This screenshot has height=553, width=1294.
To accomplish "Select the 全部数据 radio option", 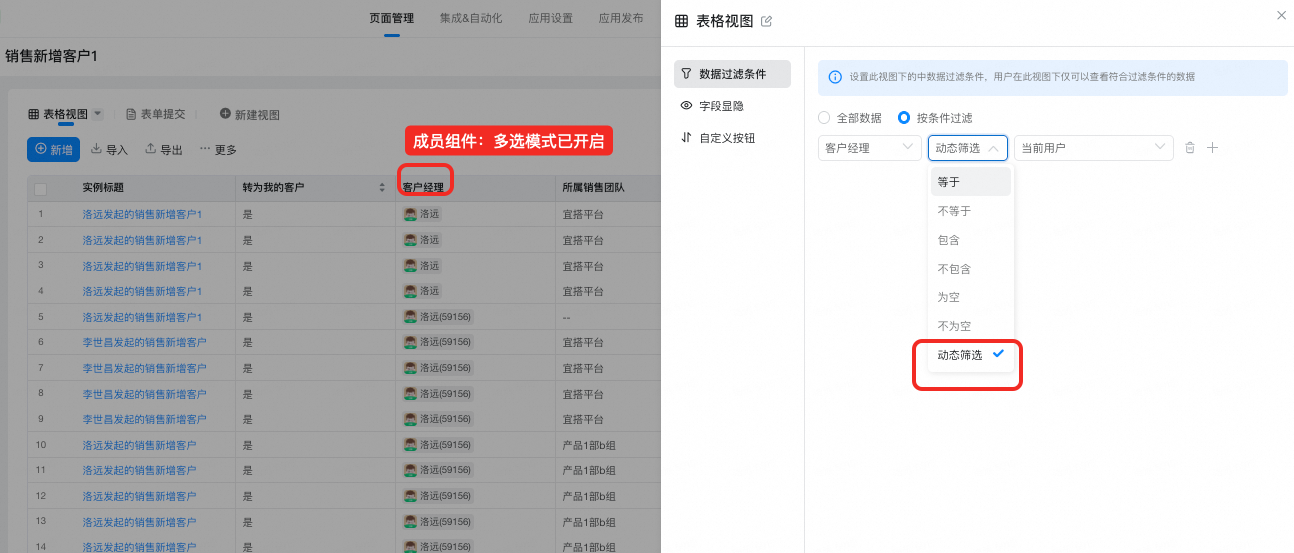I will [825, 117].
